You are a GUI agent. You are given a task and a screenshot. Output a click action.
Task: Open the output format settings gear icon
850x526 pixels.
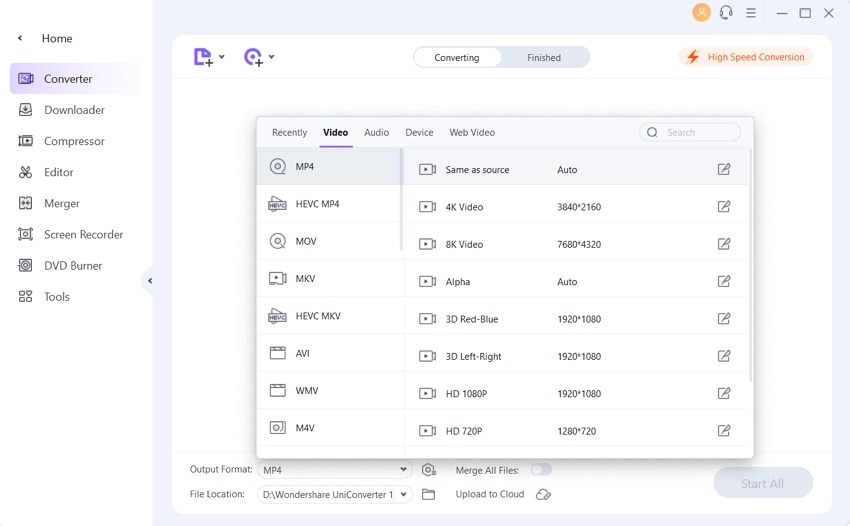[429, 470]
